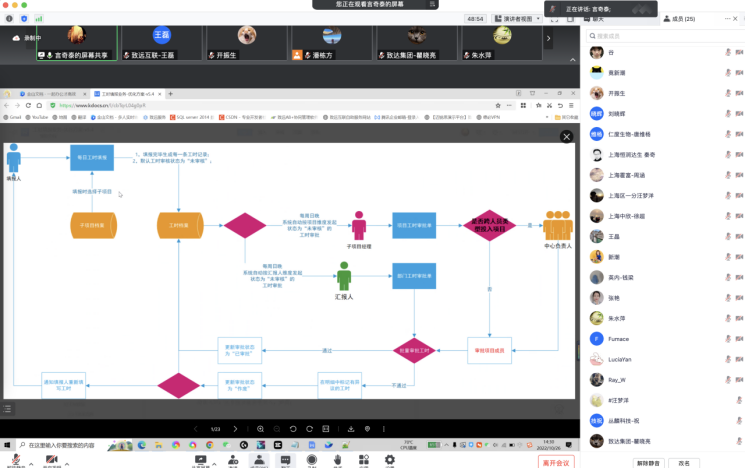Click the meeting info icon at top left
Image resolution: width=746 pixels, height=468 pixels.
9,19
